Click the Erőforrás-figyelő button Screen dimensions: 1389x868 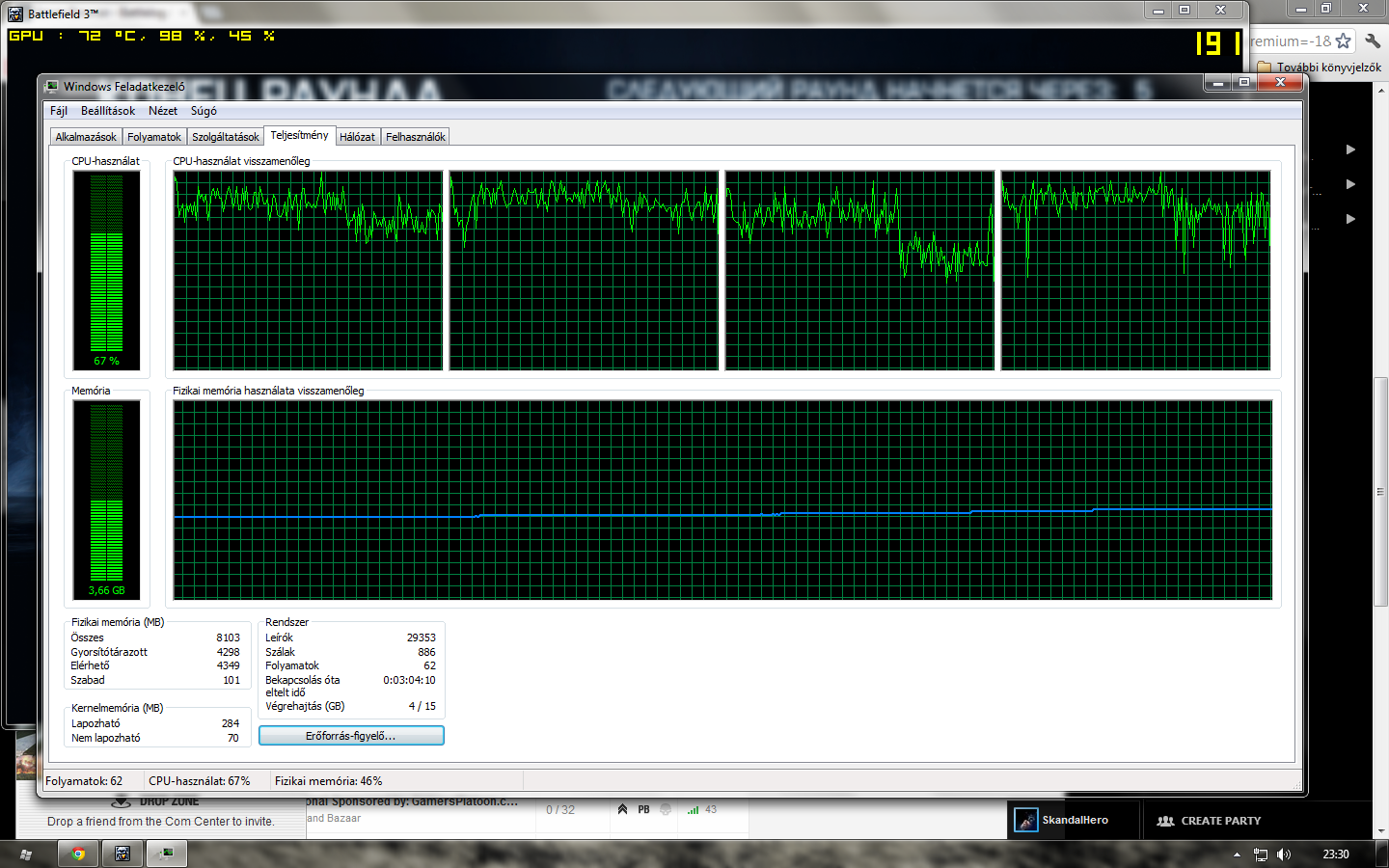pyautogui.click(x=351, y=736)
